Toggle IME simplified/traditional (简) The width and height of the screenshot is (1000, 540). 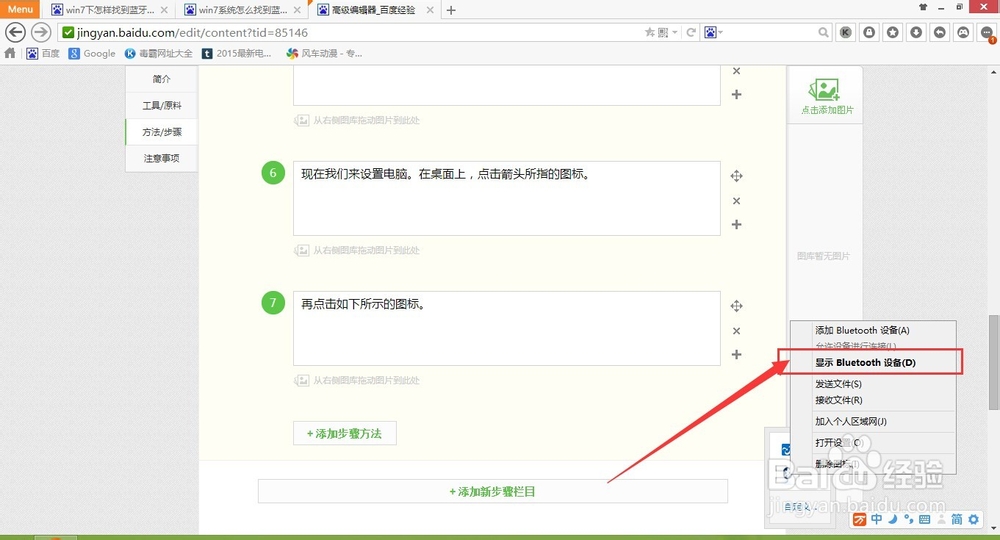[957, 520]
